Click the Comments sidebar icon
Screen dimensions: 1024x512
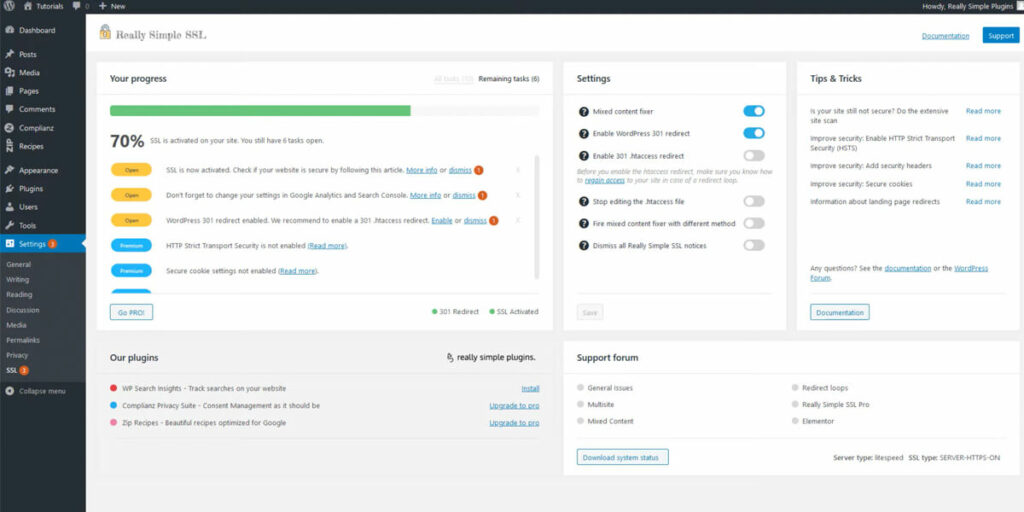pyautogui.click(x=10, y=109)
